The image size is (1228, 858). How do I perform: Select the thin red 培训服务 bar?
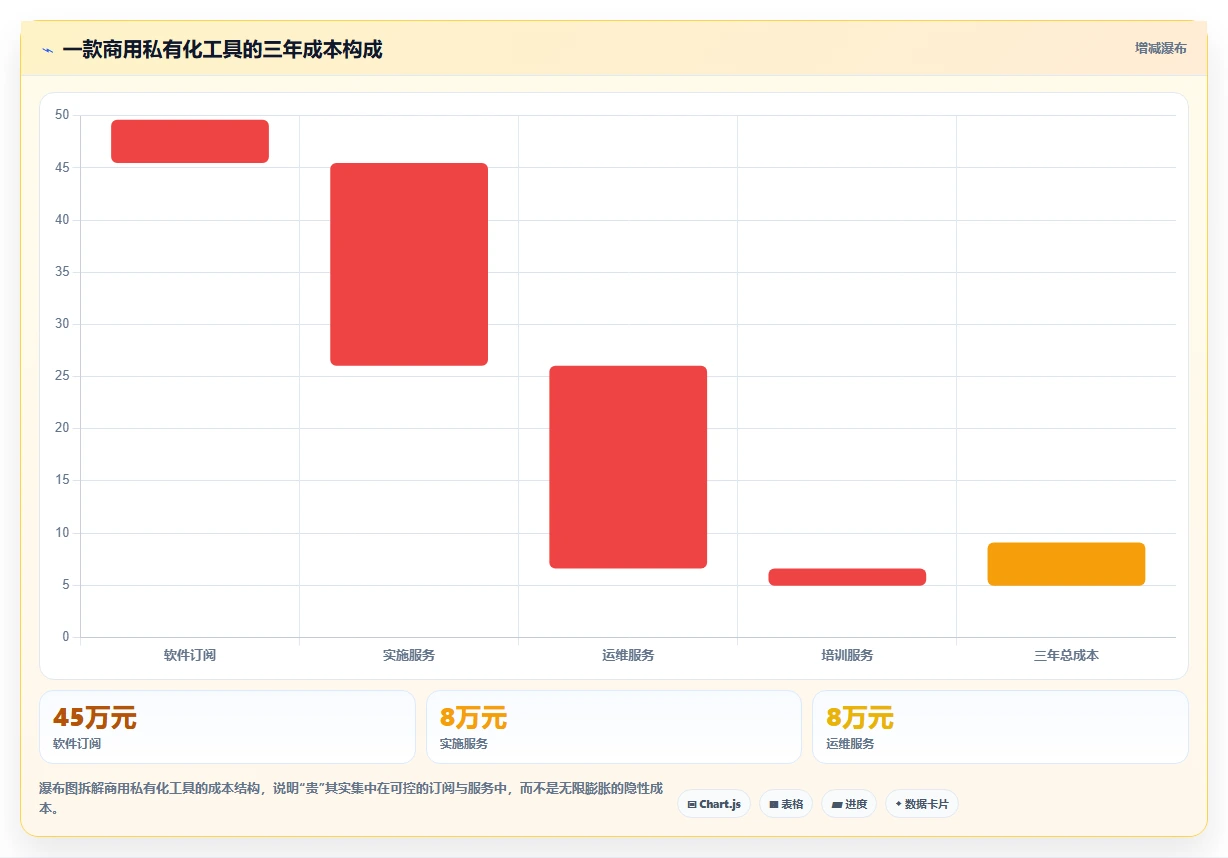(x=847, y=577)
